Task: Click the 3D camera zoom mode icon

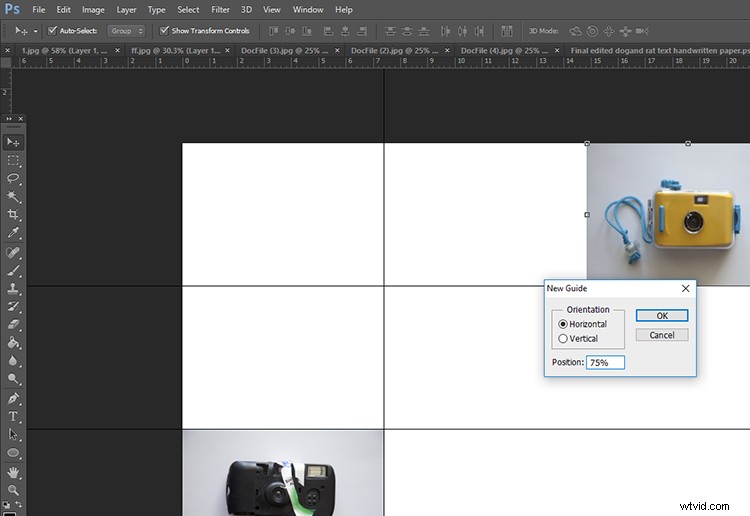Action: tap(642, 31)
